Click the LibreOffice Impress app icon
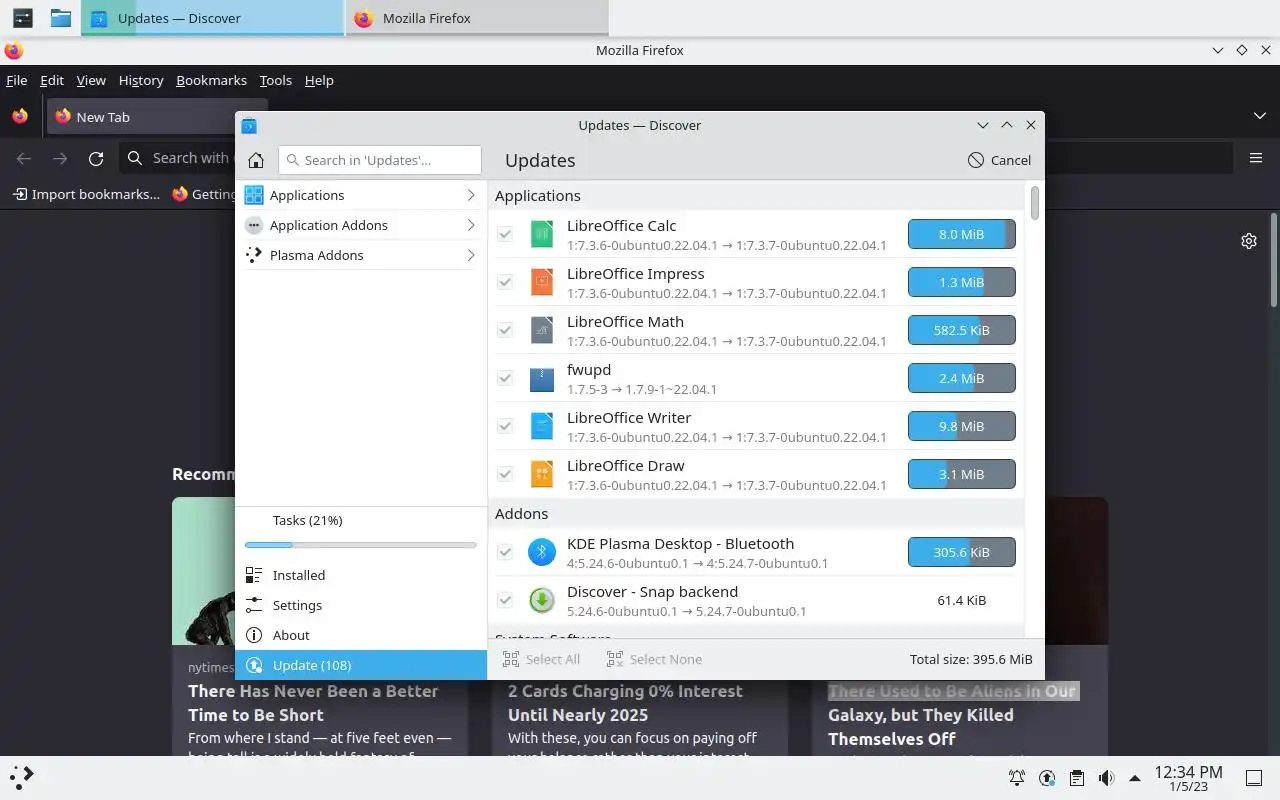 pyautogui.click(x=541, y=283)
